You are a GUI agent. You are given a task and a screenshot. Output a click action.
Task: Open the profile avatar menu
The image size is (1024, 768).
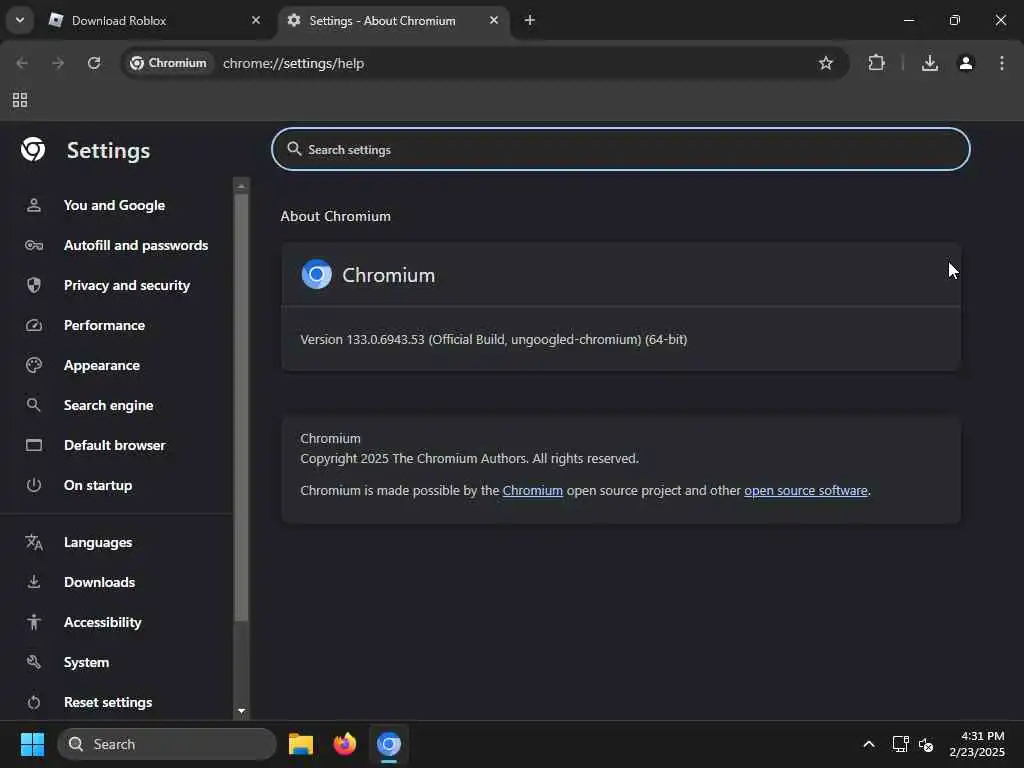tap(966, 63)
